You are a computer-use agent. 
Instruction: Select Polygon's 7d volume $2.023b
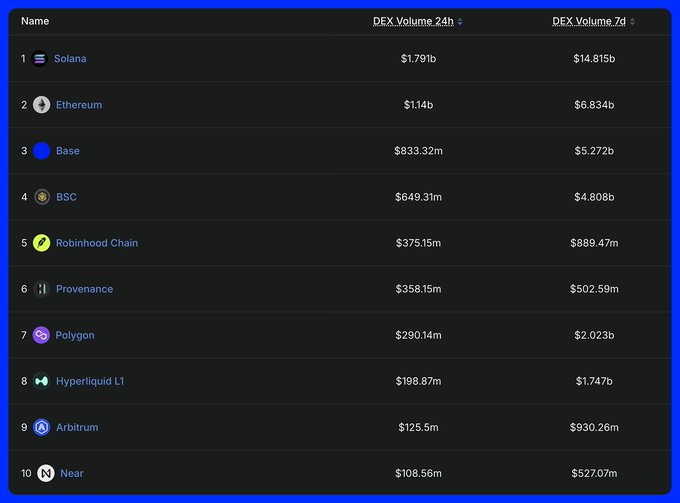click(594, 335)
